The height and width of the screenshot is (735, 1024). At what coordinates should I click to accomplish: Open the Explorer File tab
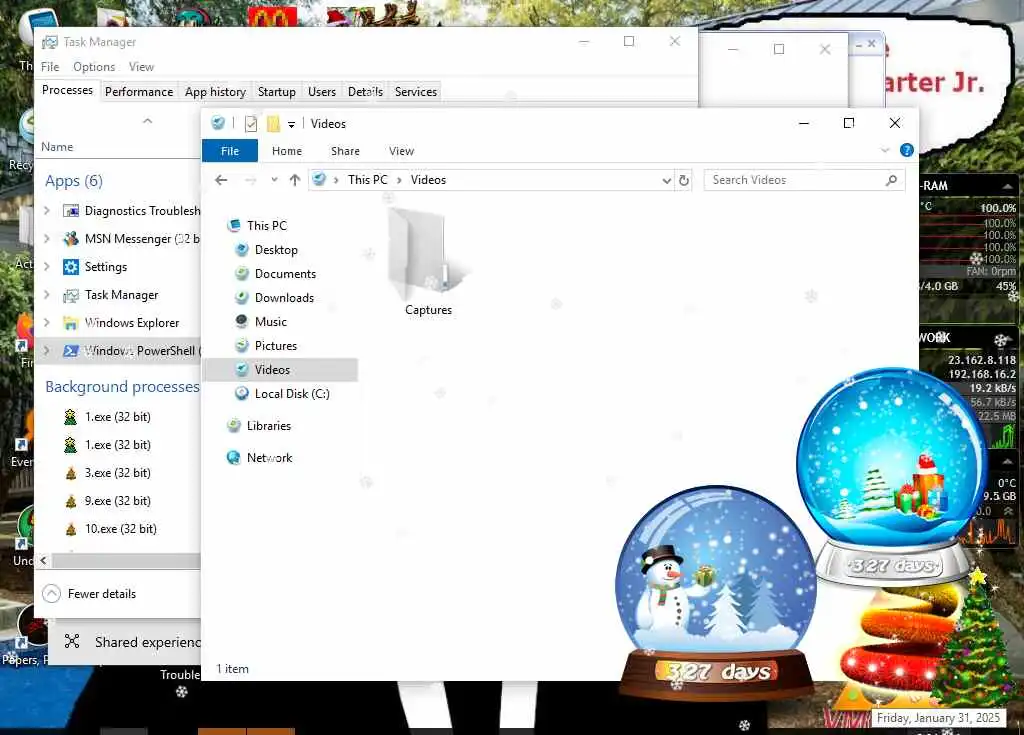(x=230, y=151)
